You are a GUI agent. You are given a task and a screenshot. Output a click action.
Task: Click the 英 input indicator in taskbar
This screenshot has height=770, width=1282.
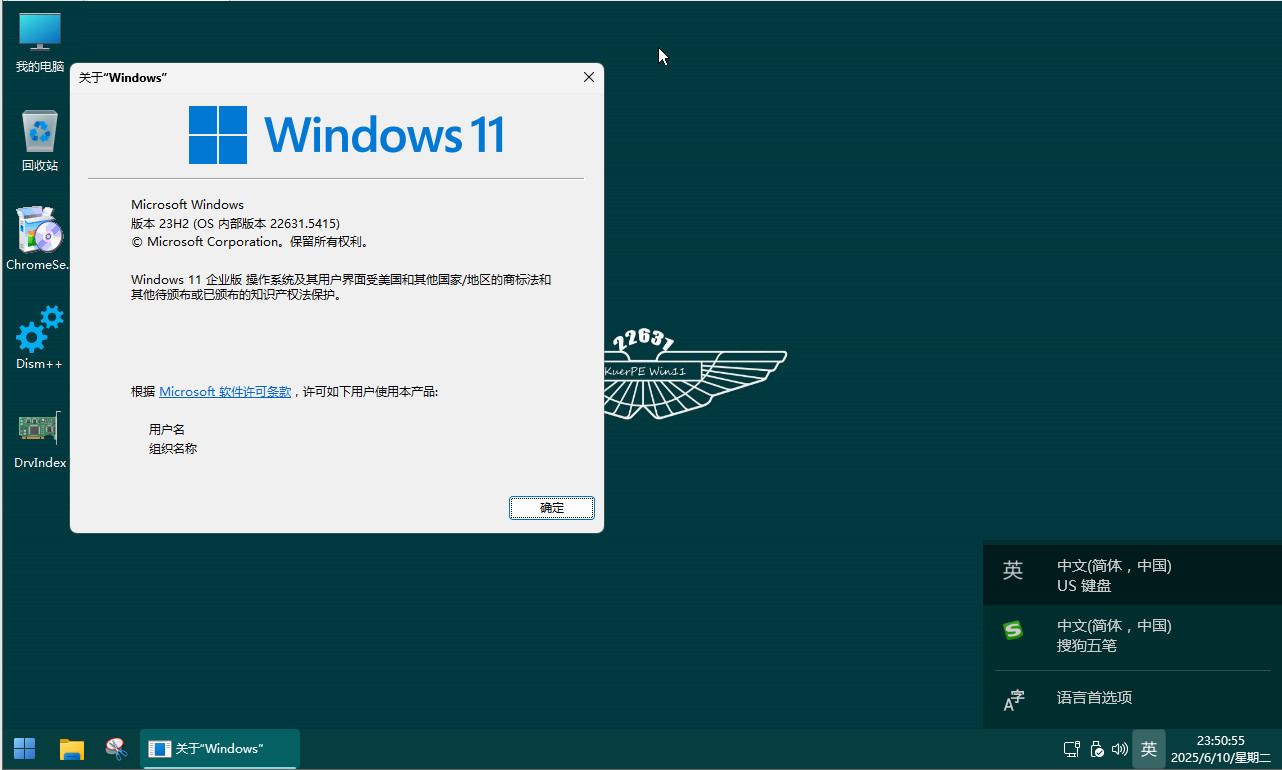coord(1149,749)
